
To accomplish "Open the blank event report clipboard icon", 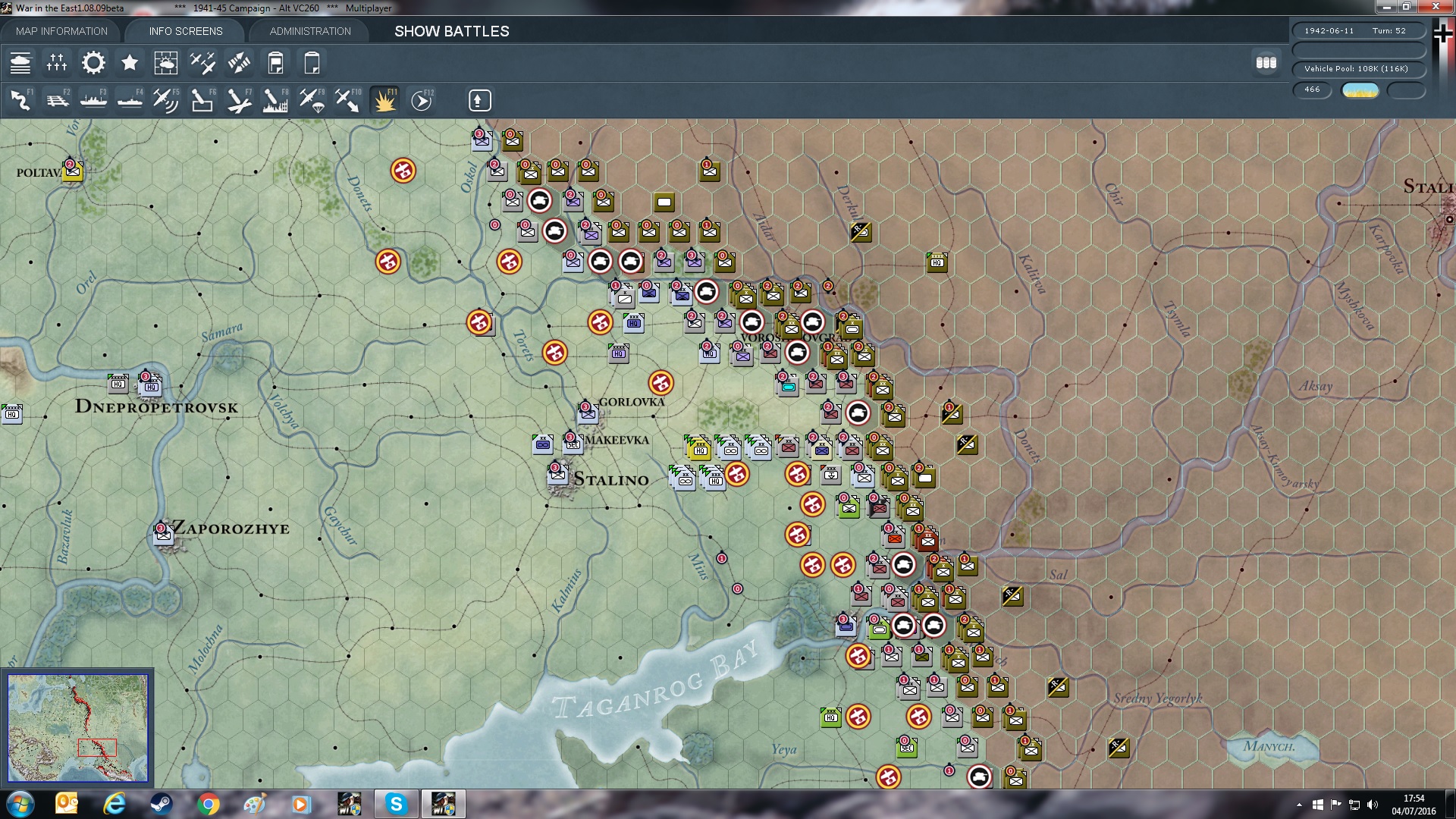I will pyautogui.click(x=312, y=63).
